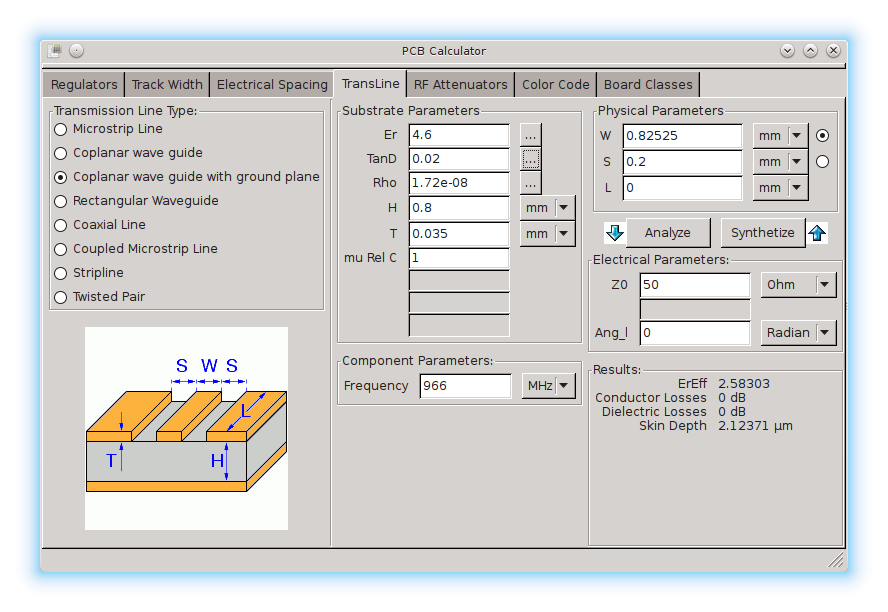This screenshot has height=612, width=888.
Task: Open the Er substrate material picker button
Action: point(531,135)
